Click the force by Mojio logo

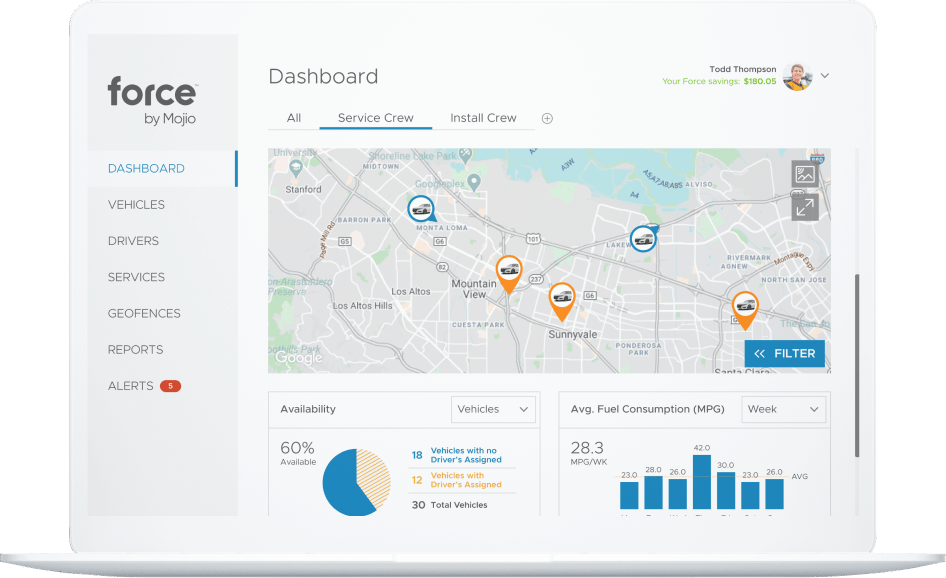click(x=152, y=101)
